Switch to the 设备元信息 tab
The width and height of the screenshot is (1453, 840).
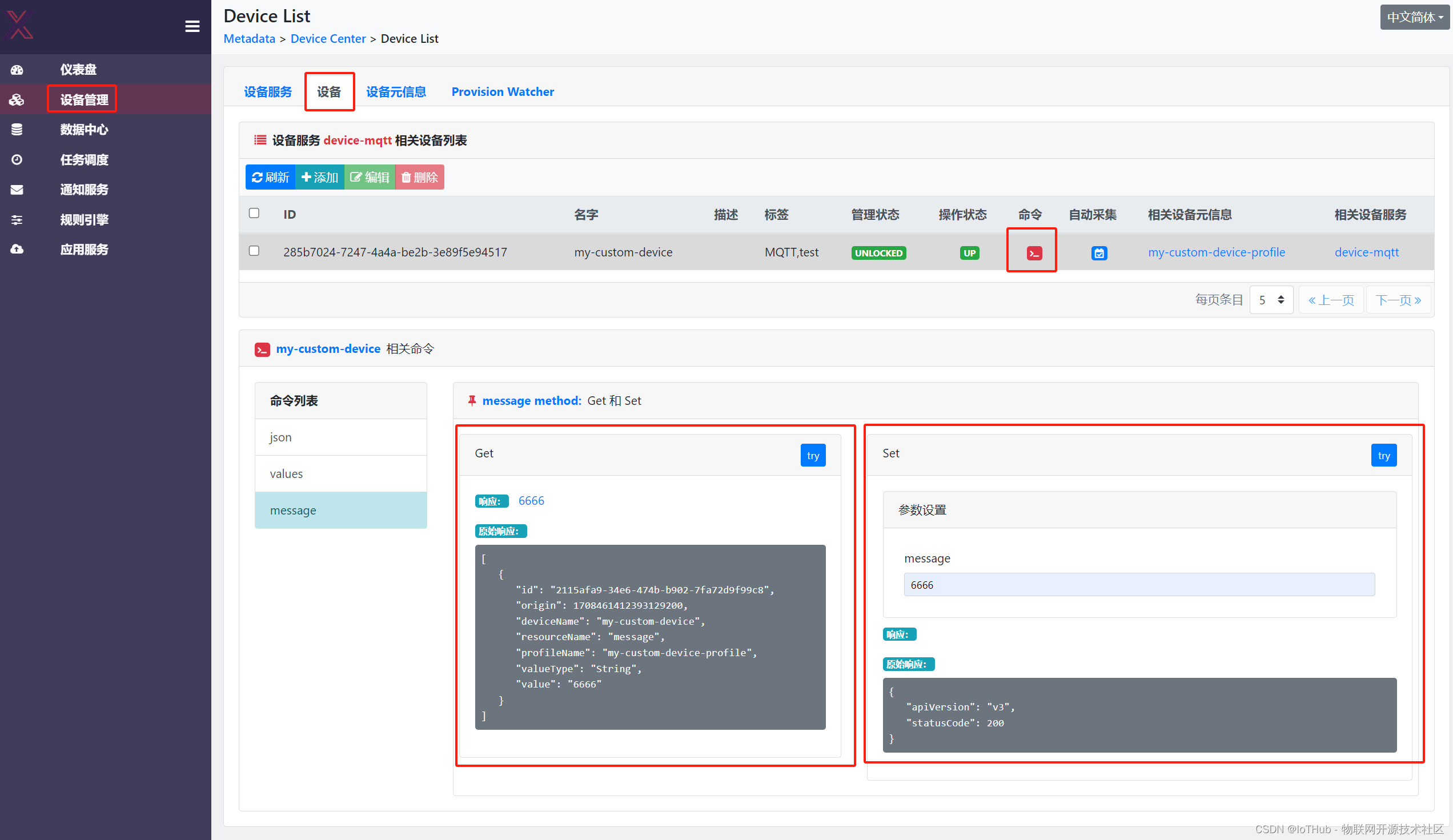(x=396, y=92)
